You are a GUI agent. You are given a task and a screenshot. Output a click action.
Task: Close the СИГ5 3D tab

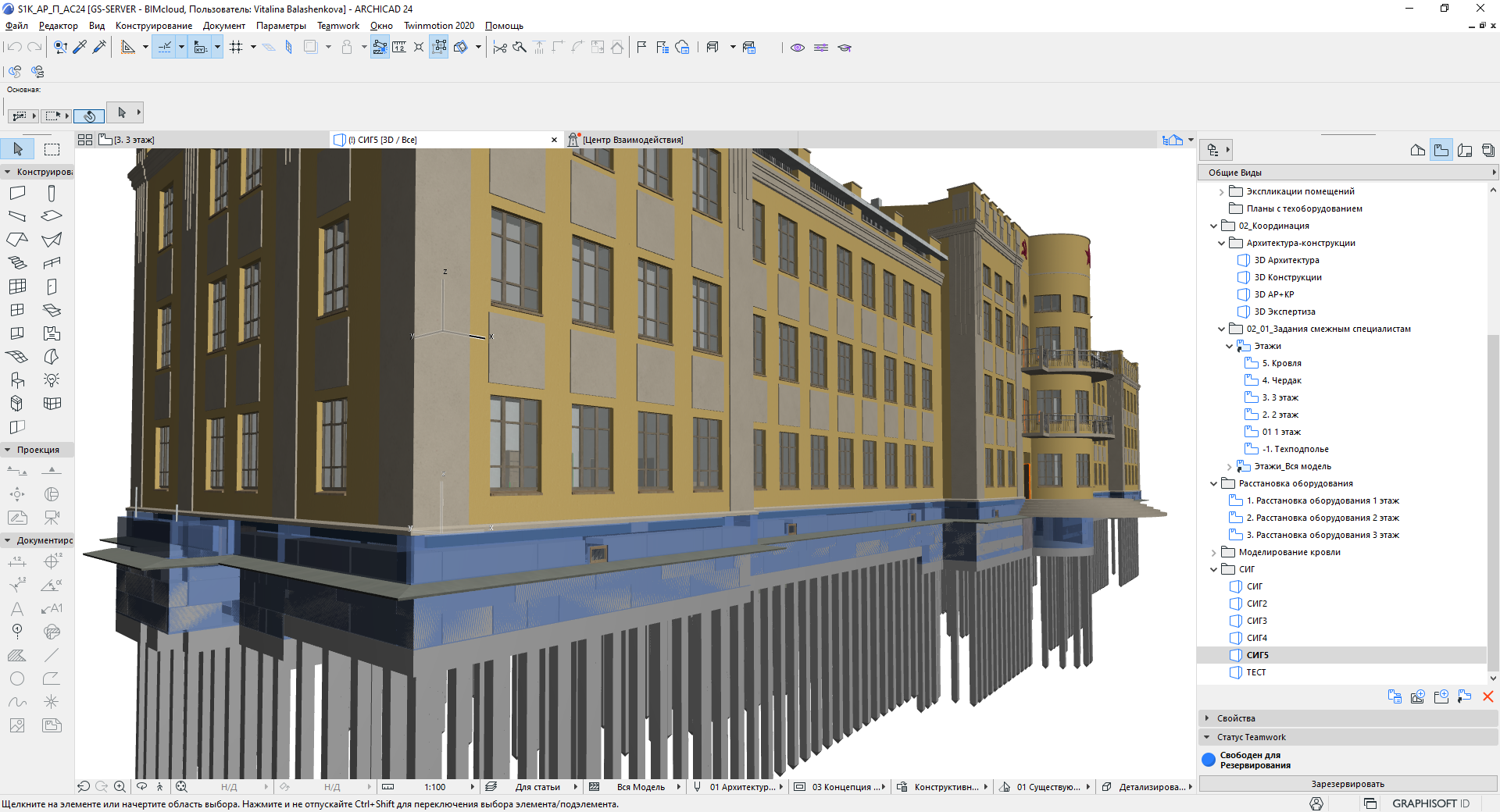coord(555,140)
